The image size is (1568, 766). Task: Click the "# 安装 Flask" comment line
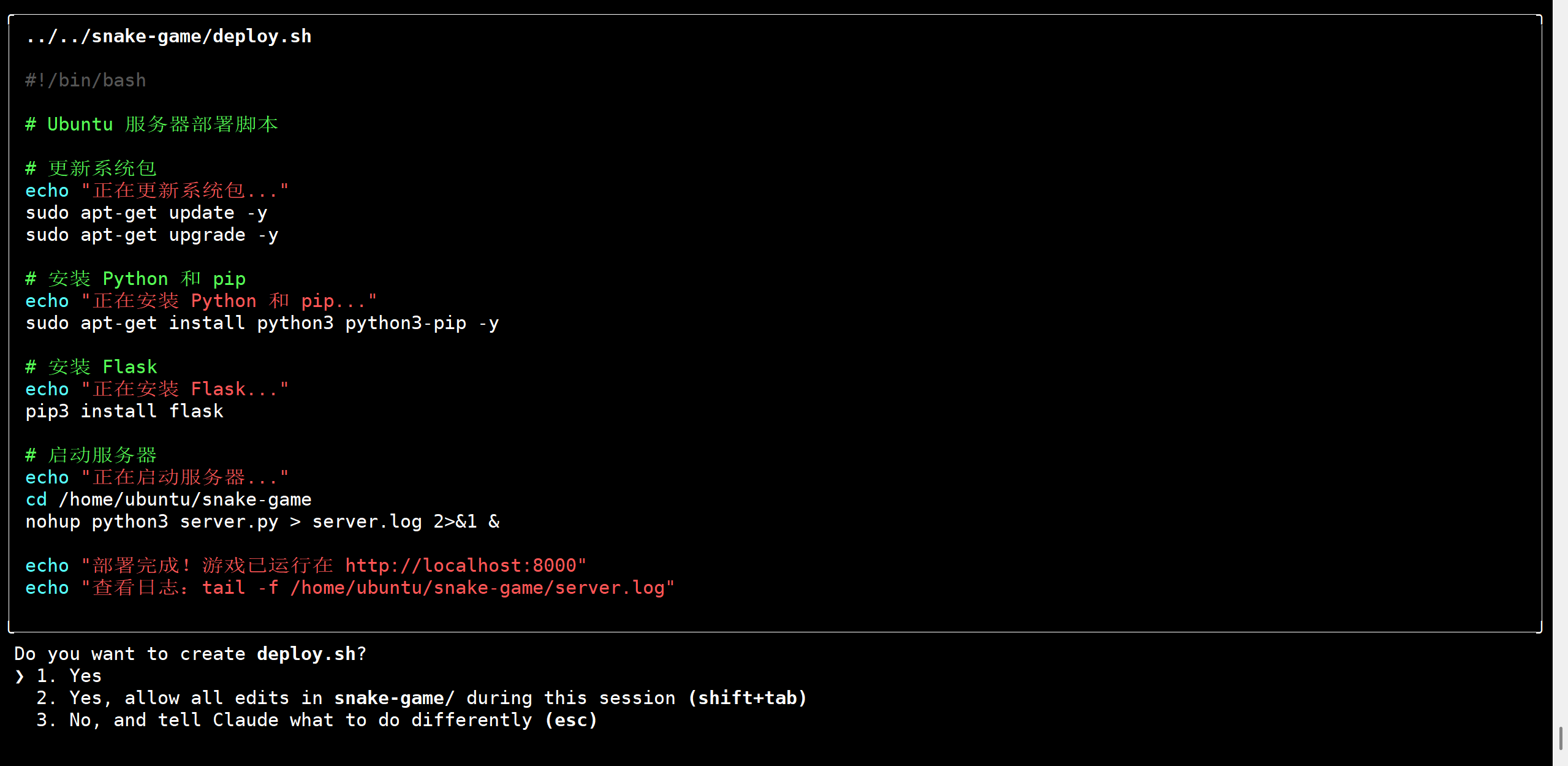(x=91, y=367)
